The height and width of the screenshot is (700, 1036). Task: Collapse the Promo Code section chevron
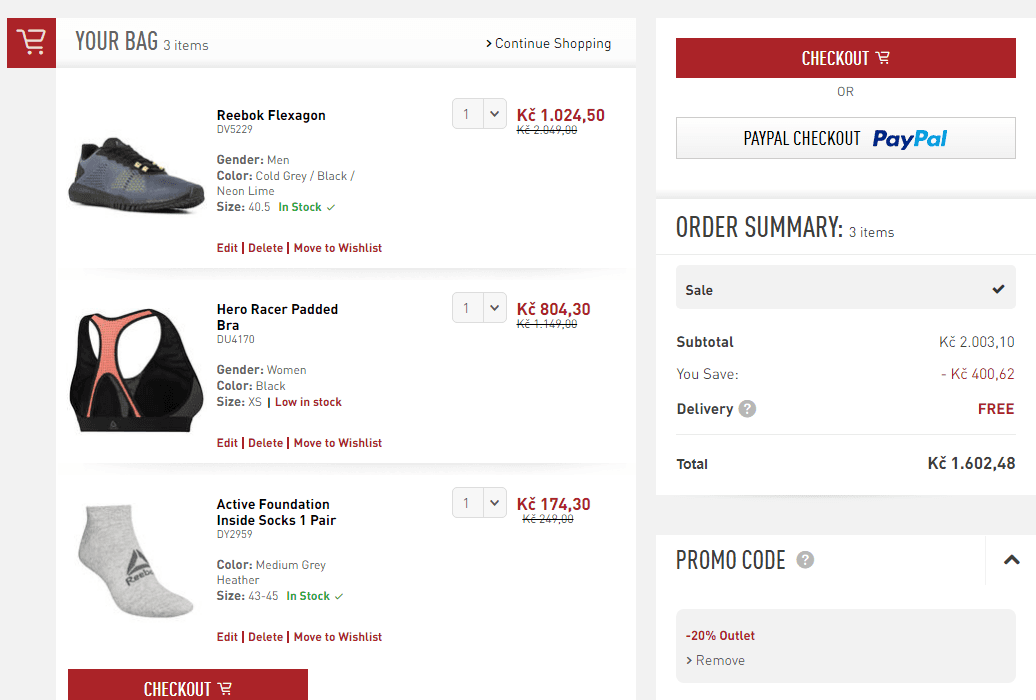coord(1011,560)
